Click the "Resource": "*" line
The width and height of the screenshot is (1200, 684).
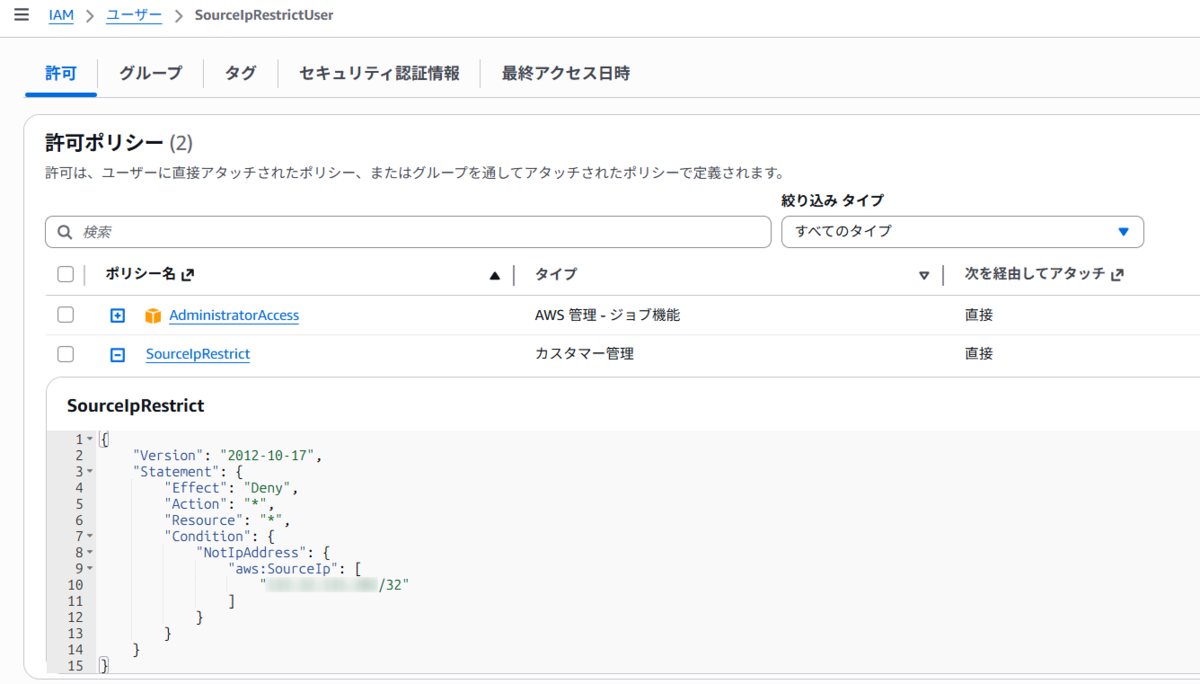pos(228,520)
